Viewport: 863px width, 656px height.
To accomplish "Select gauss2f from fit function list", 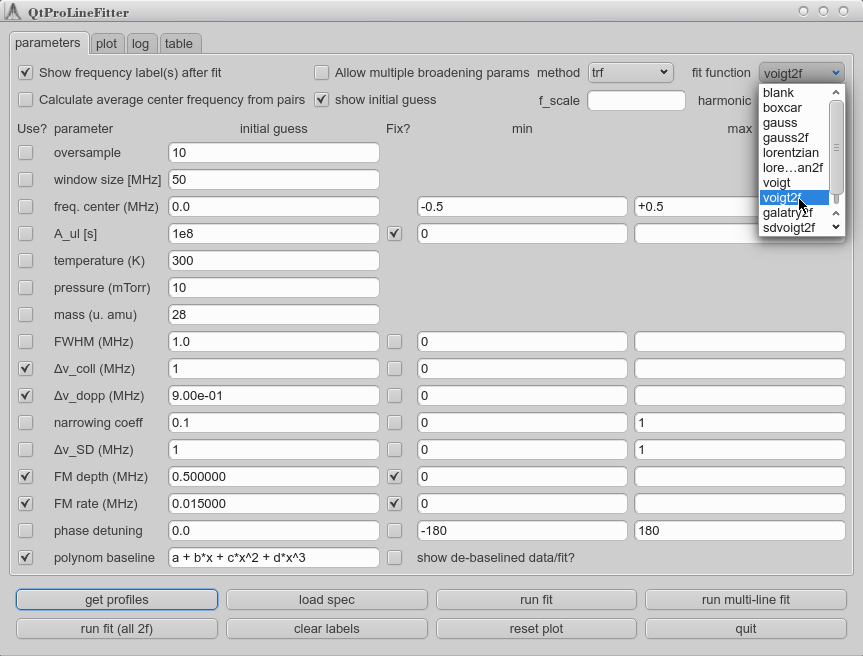I will (x=786, y=138).
